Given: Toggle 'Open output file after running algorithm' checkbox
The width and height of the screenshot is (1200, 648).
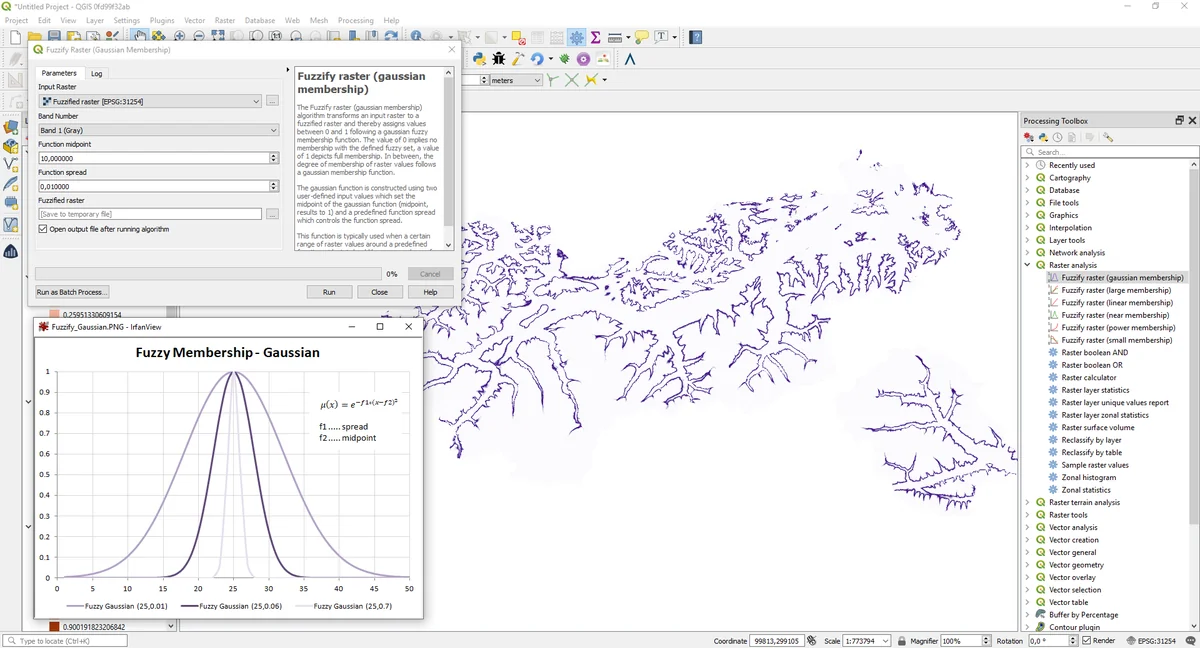Looking at the screenshot, I should [43, 229].
